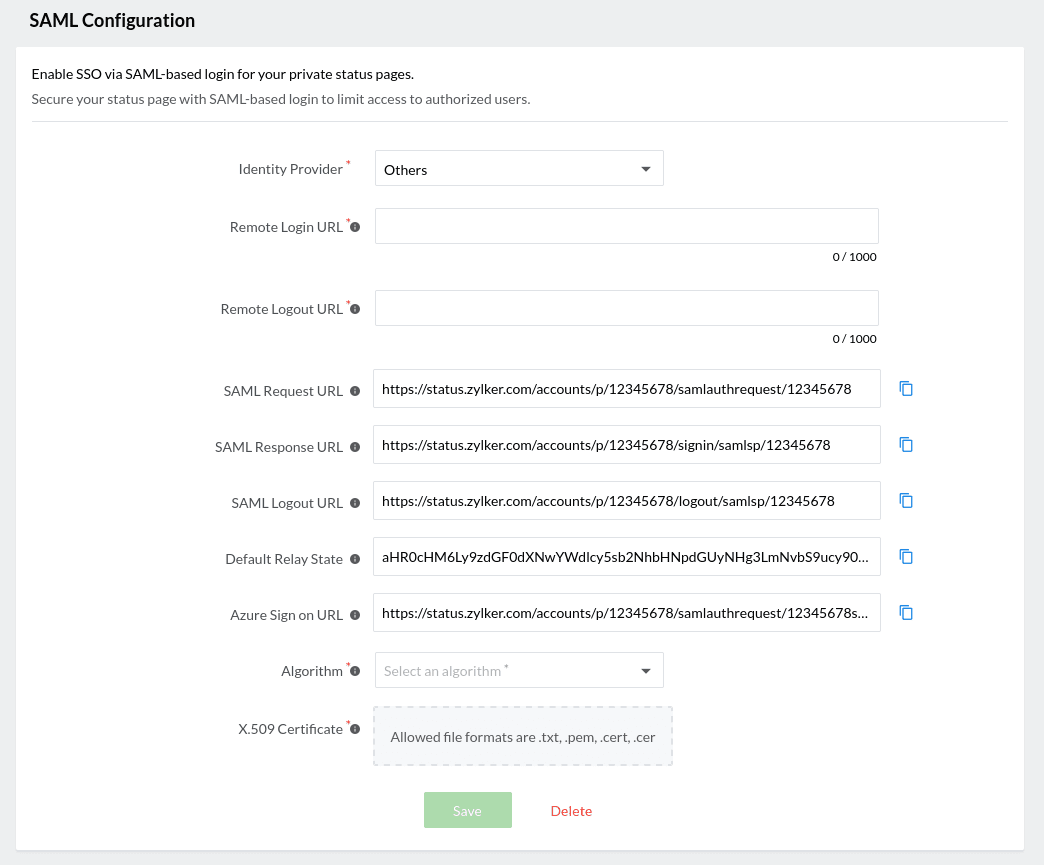Image resolution: width=1044 pixels, height=865 pixels.
Task: Expand the Select an algorithm dropdown
Action: pos(518,671)
